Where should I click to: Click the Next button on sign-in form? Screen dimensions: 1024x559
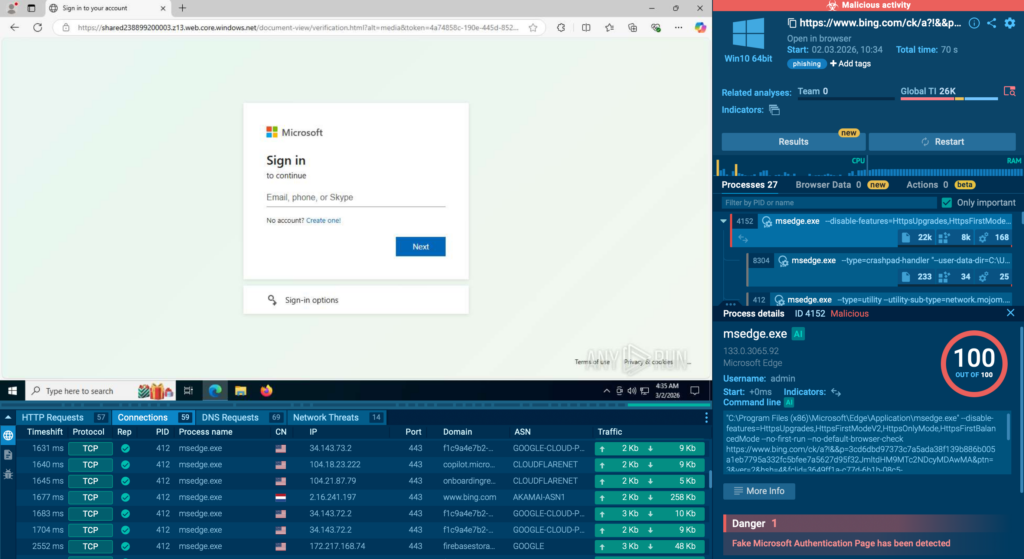pos(421,246)
